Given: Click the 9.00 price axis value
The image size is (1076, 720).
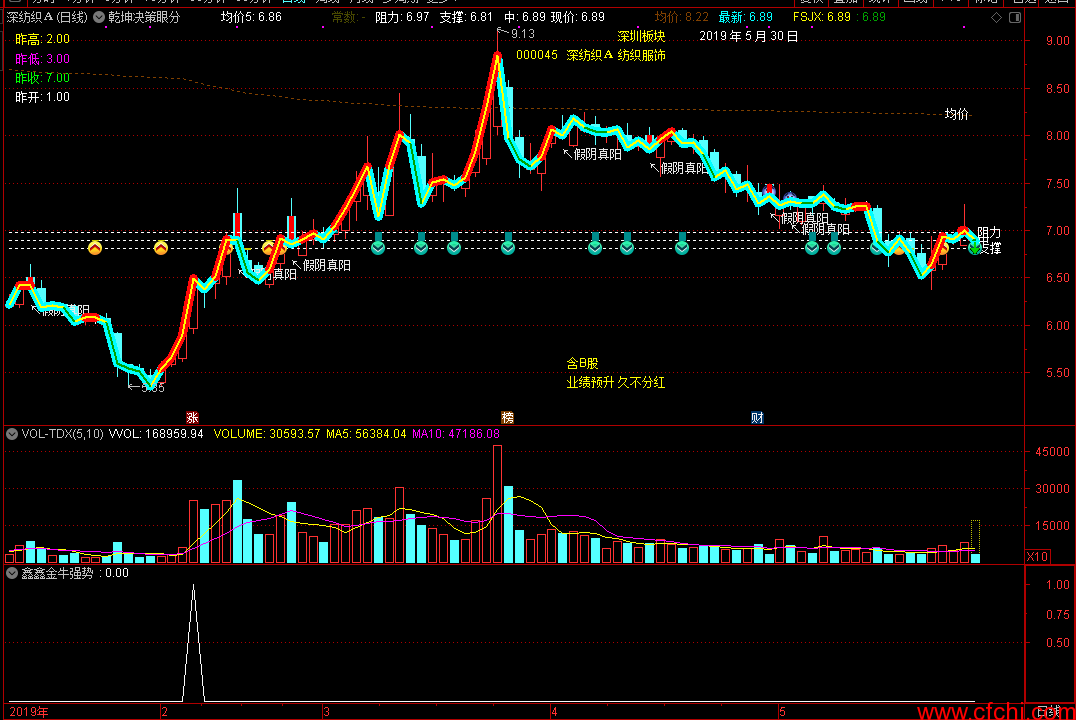Looking at the screenshot, I should tap(1057, 40).
